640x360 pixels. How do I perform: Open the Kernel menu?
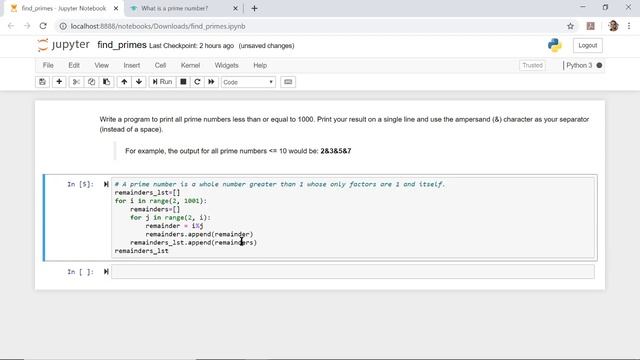191,65
